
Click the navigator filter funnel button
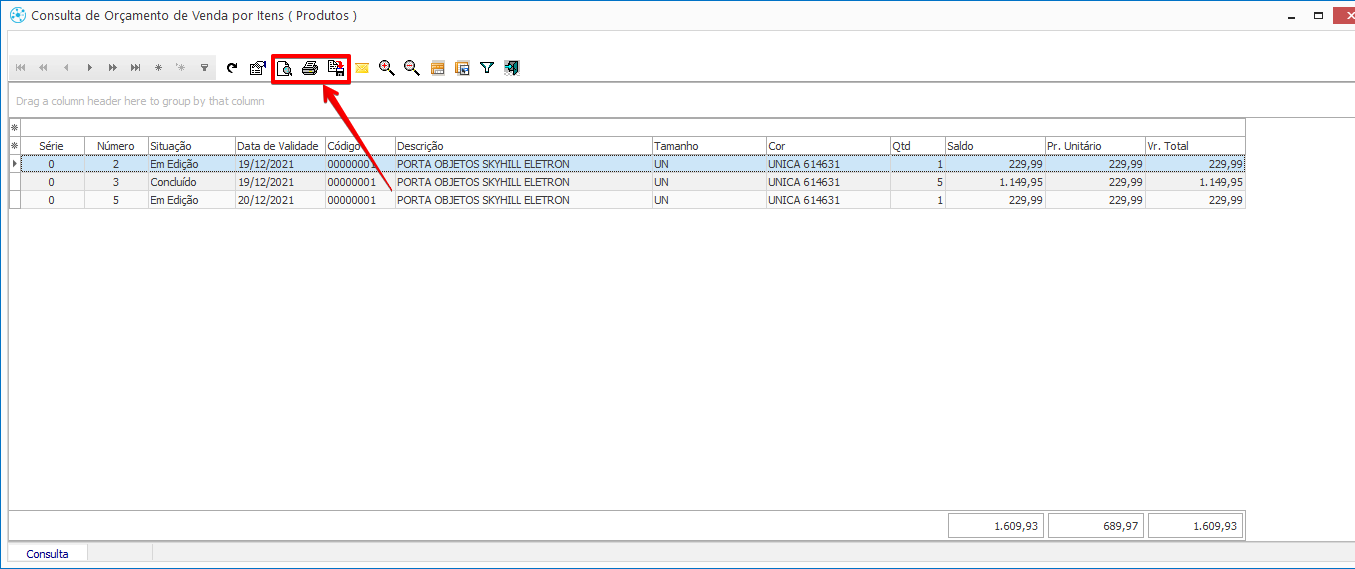click(204, 68)
